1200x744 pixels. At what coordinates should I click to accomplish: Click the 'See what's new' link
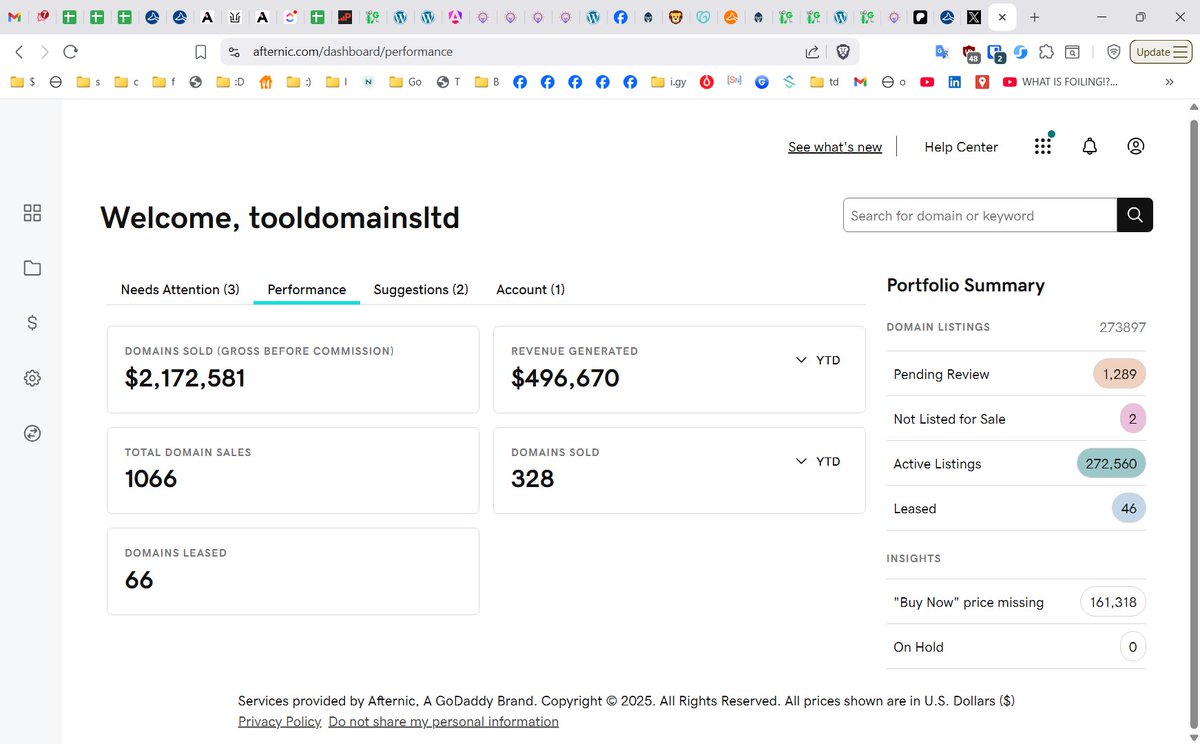coord(835,147)
